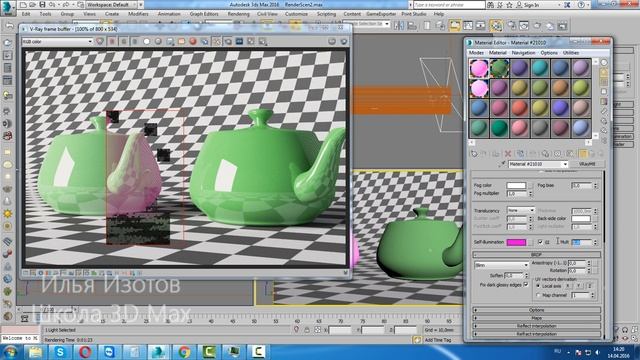Click Add Time Tag in status bar
This screenshot has height=360, width=640.
pos(438,340)
